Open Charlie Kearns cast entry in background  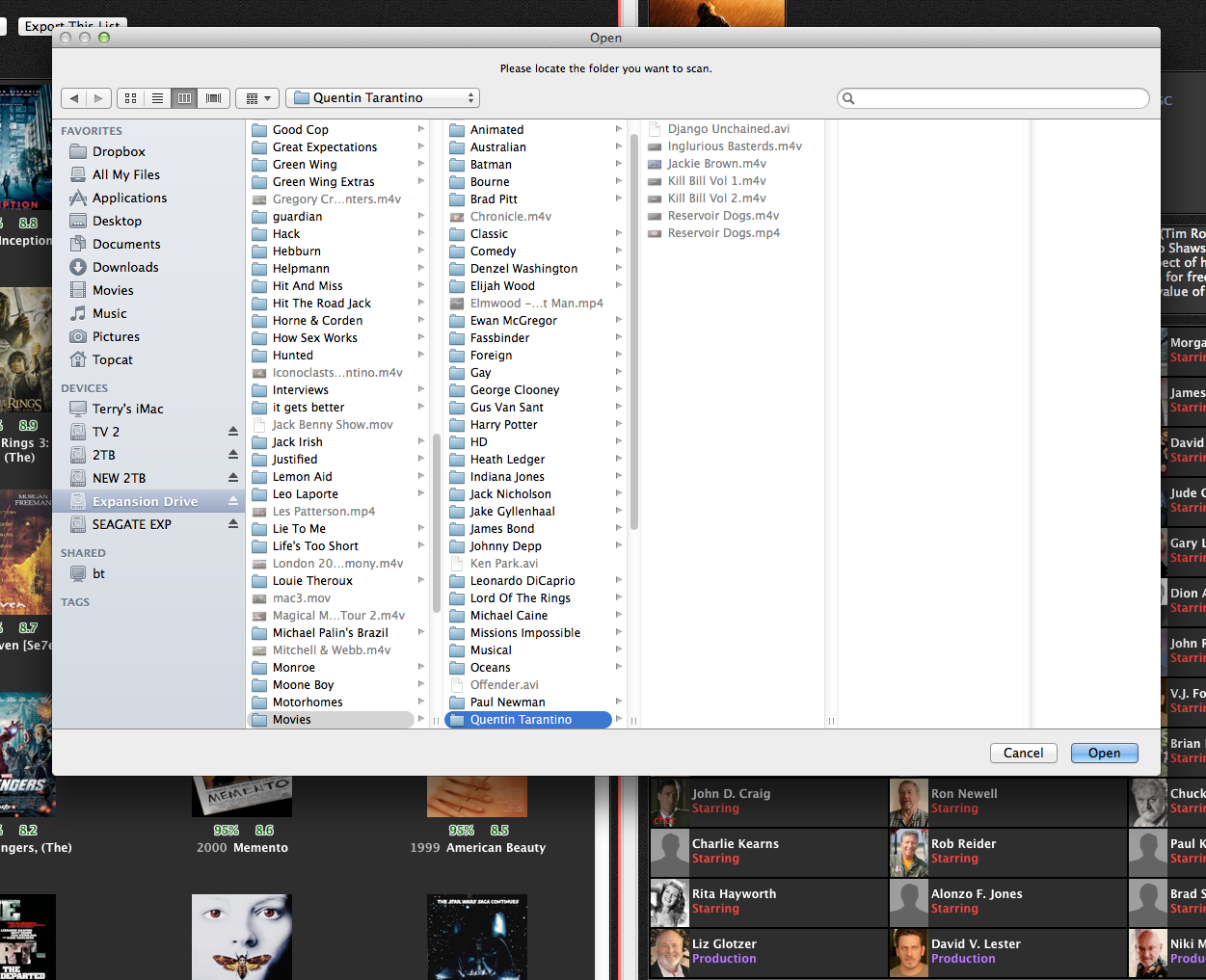tap(768, 853)
